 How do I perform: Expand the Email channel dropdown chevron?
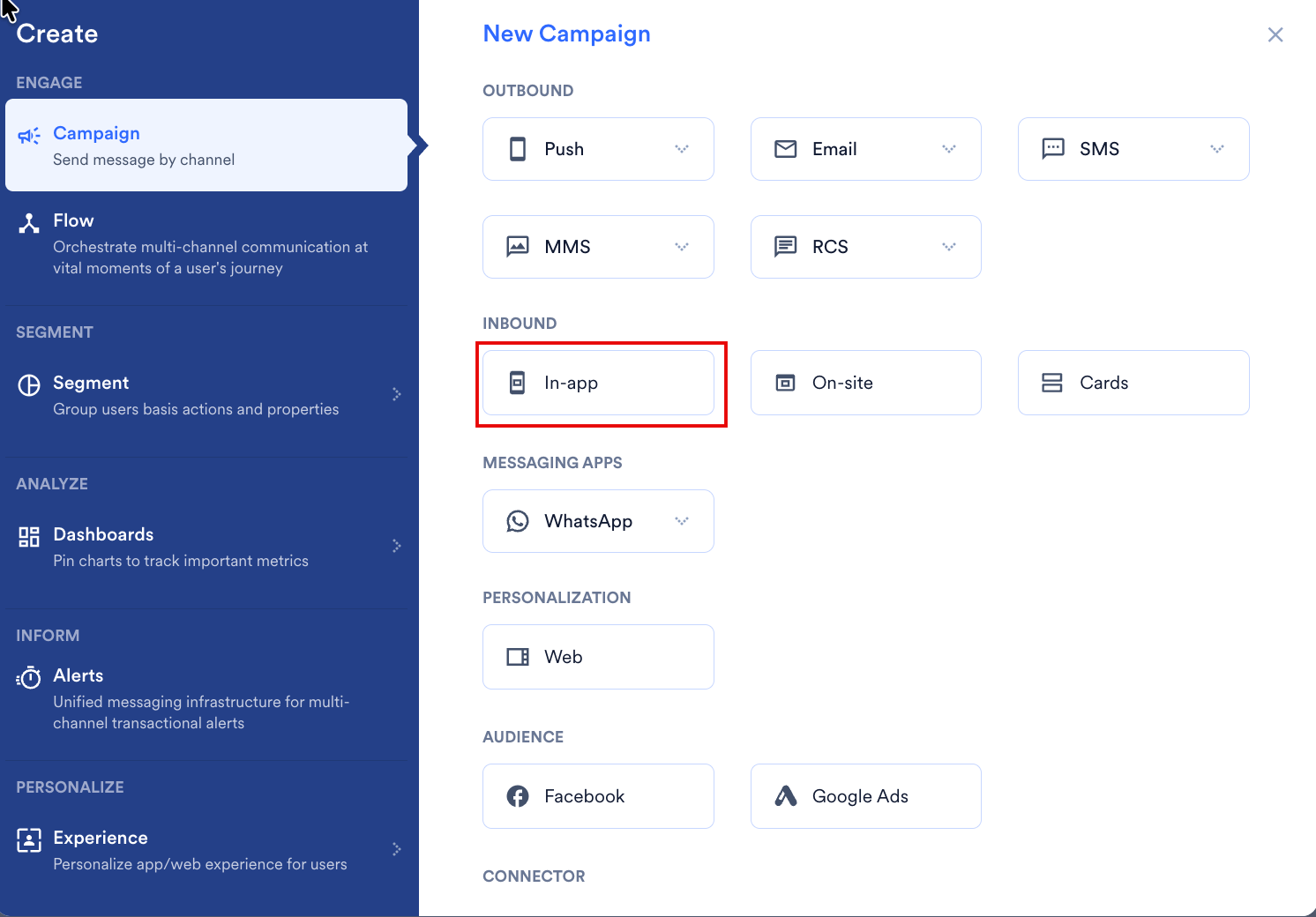[x=949, y=149]
